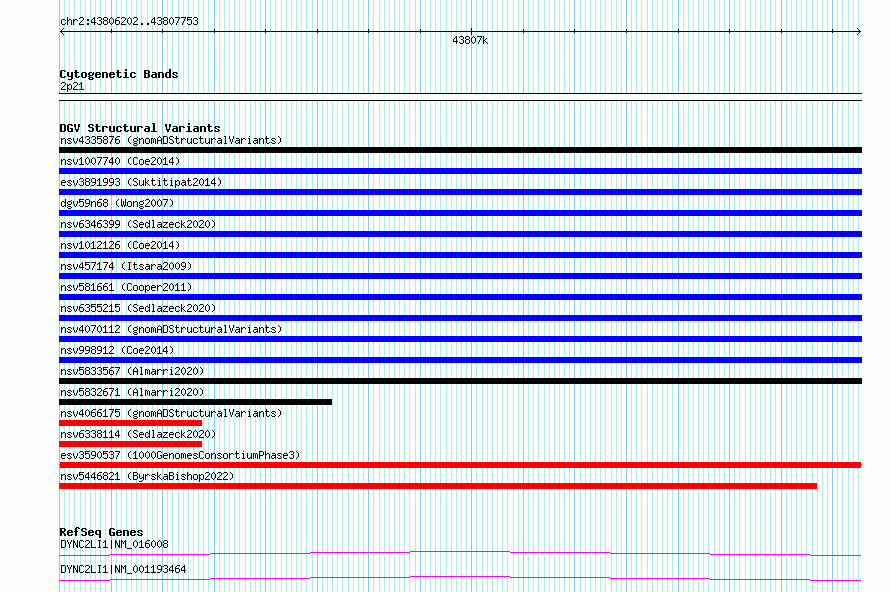Click the blue bar of nsv4070112

coord(460,339)
